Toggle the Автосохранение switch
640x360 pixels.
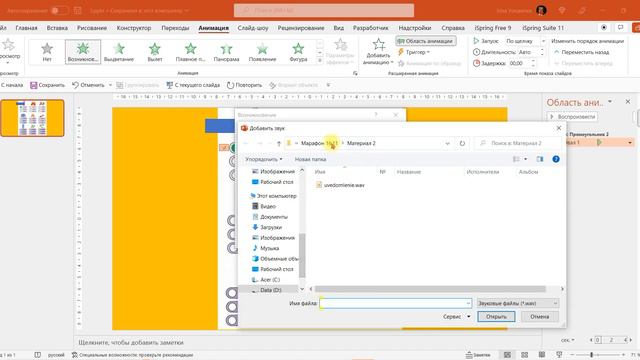pos(59,10)
